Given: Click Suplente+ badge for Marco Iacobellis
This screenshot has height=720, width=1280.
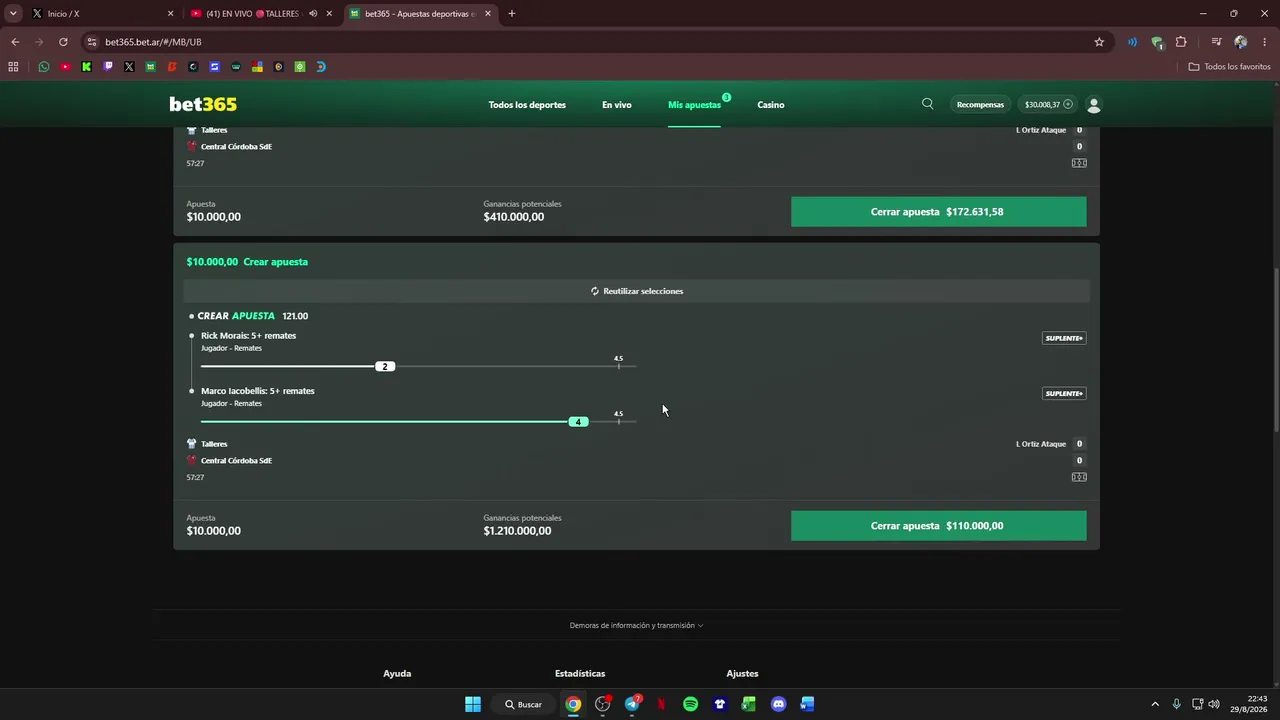Looking at the screenshot, I should click(1064, 393).
